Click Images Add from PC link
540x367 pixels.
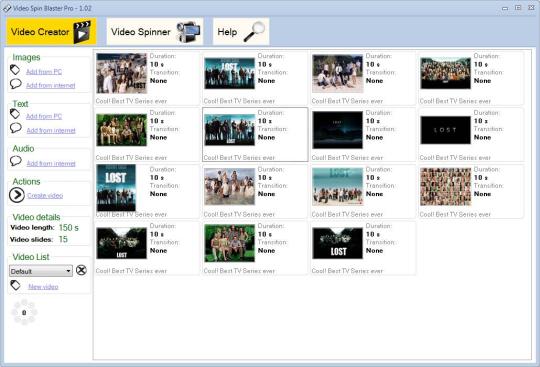click(44, 72)
